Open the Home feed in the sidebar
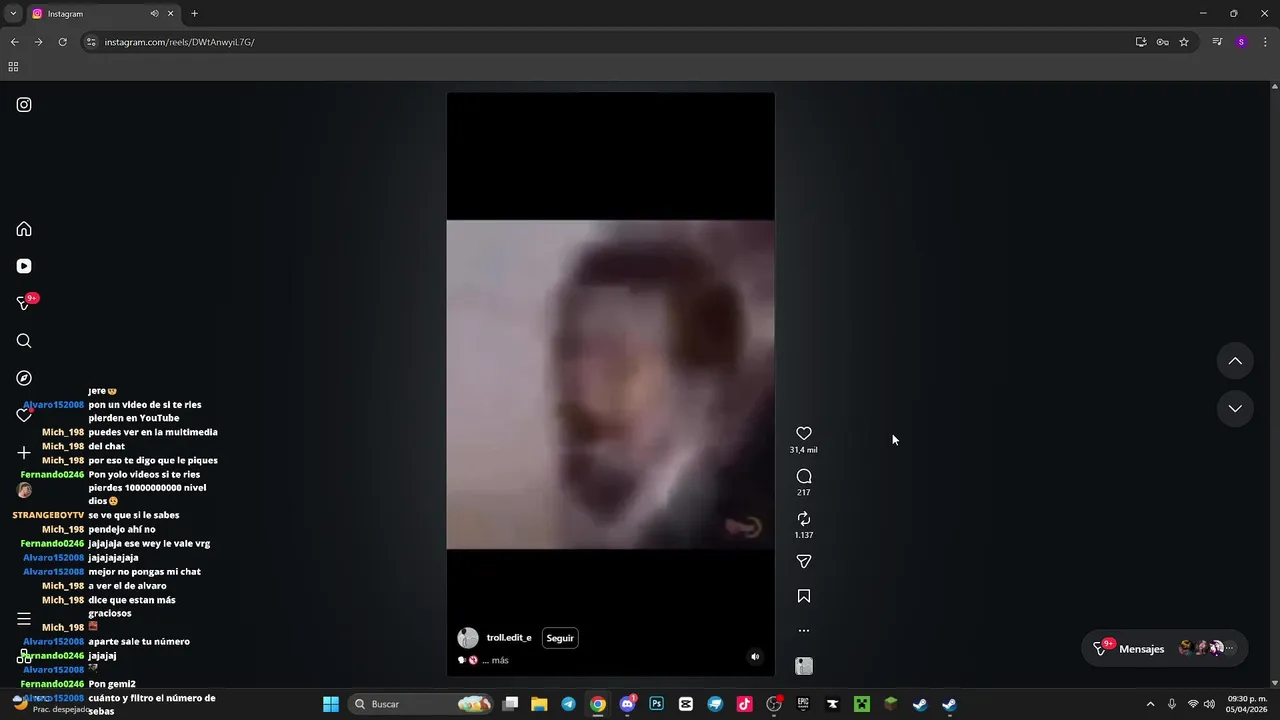The height and width of the screenshot is (720, 1280). point(24,229)
